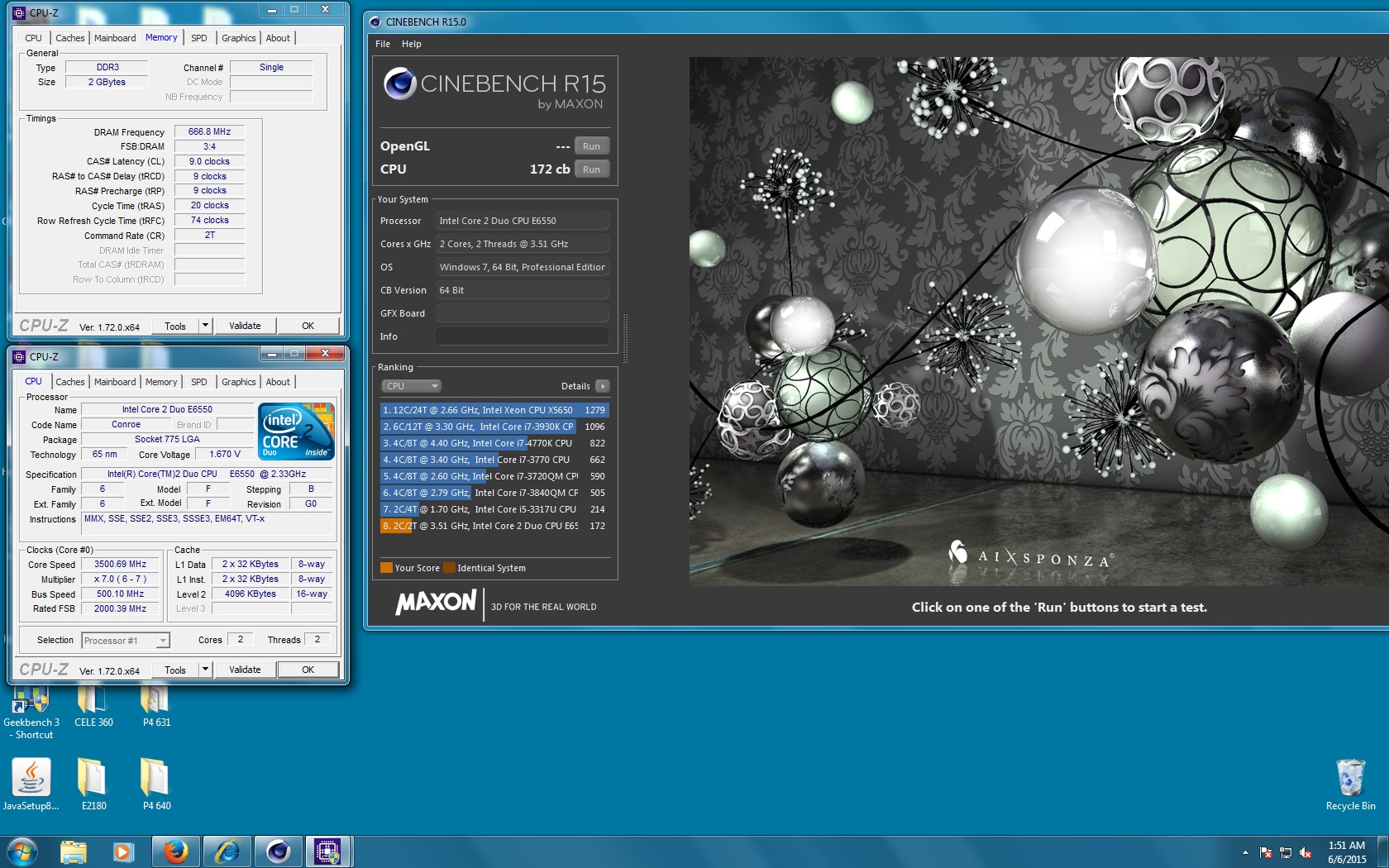Select Core i7-4770K ranking entry
The image size is (1389, 868).
(x=494, y=443)
